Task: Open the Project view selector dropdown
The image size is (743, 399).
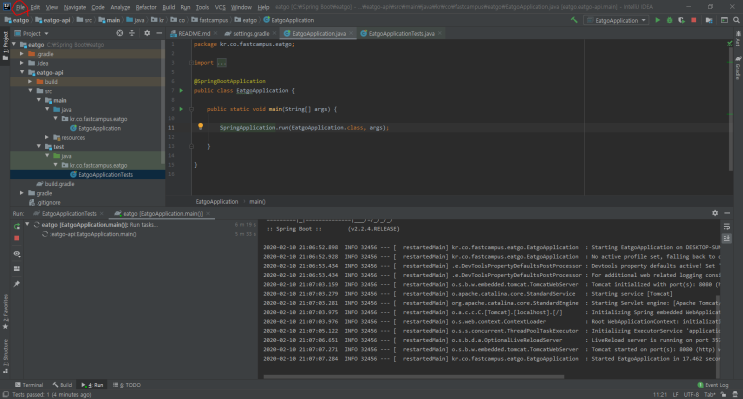Action: 32,34
